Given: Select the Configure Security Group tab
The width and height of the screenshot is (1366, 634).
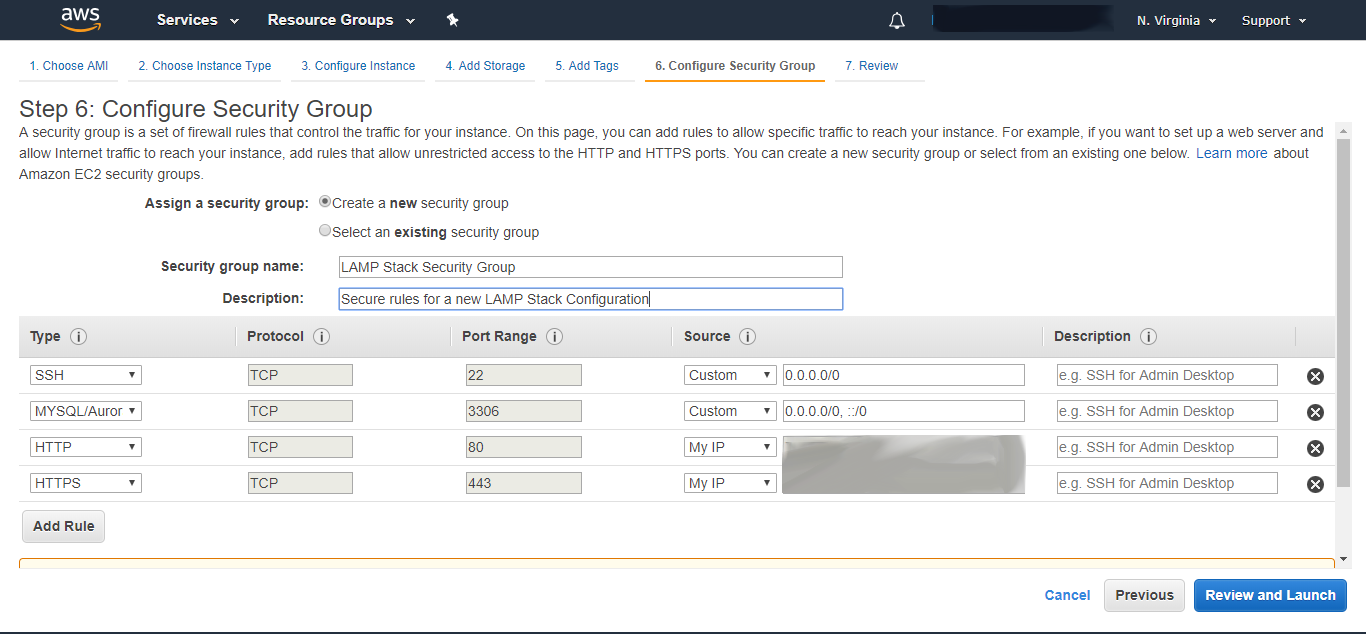Looking at the screenshot, I should point(735,66).
